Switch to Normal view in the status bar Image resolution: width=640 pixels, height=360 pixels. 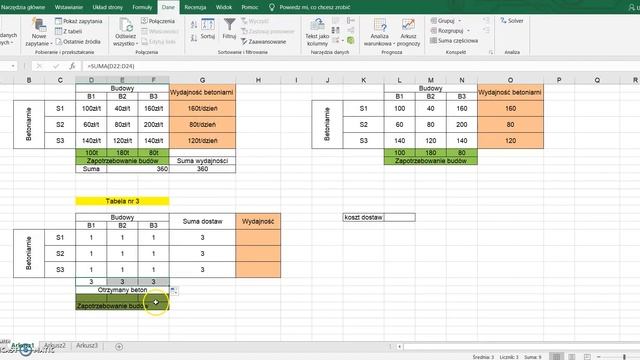(556, 357)
